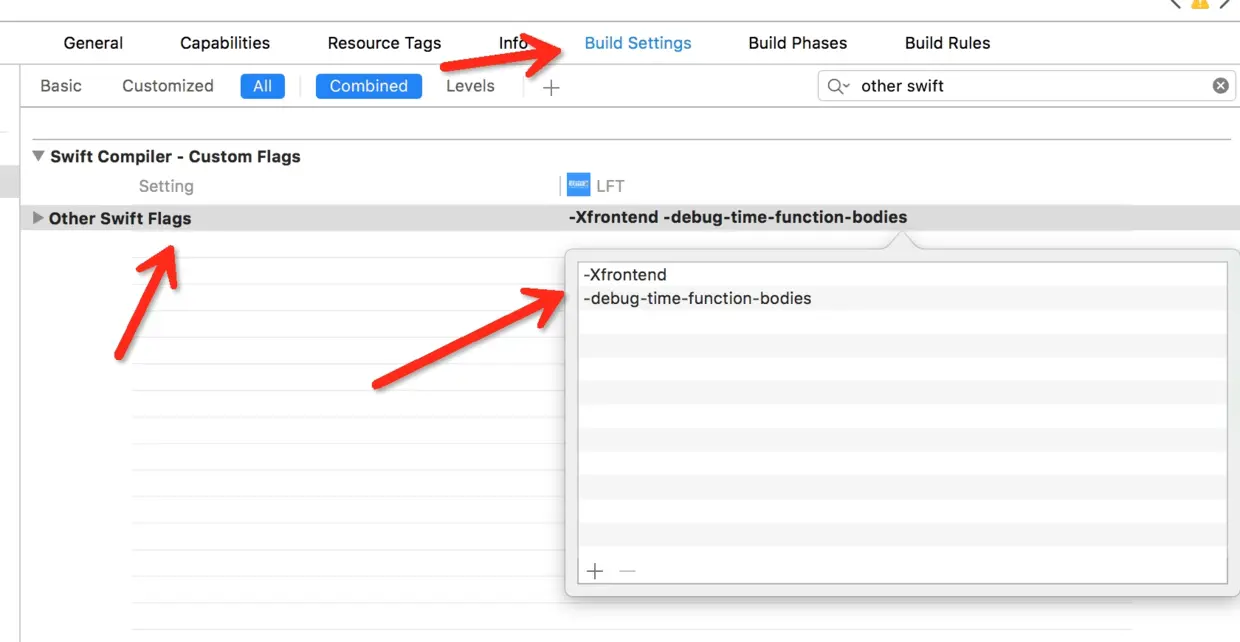This screenshot has height=642, width=1240.
Task: Add a new flag with plus button
Action: (x=595, y=571)
